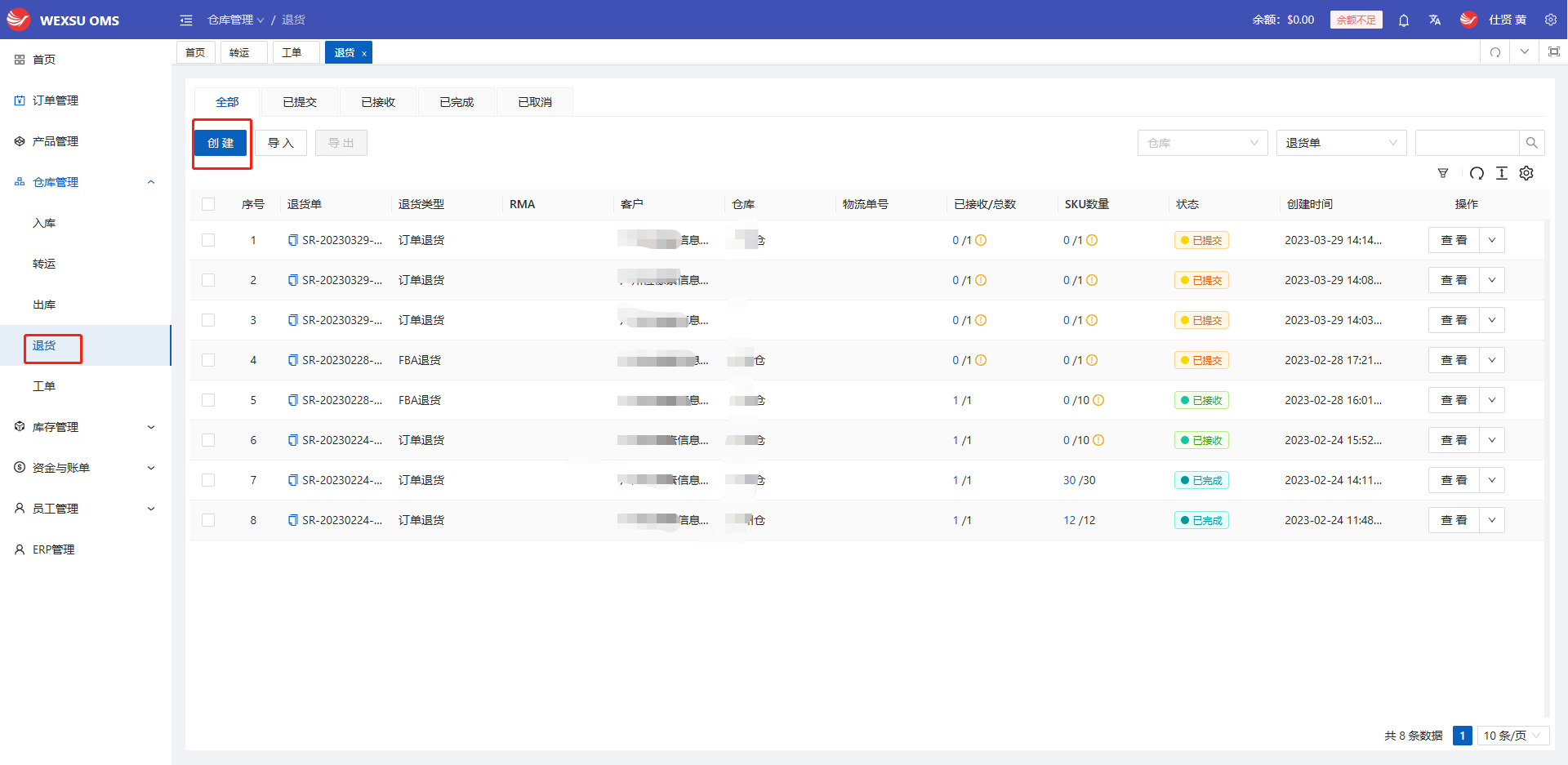Click the warning icon beside row 2 received count
The height and width of the screenshot is (765, 1568).
(x=981, y=280)
